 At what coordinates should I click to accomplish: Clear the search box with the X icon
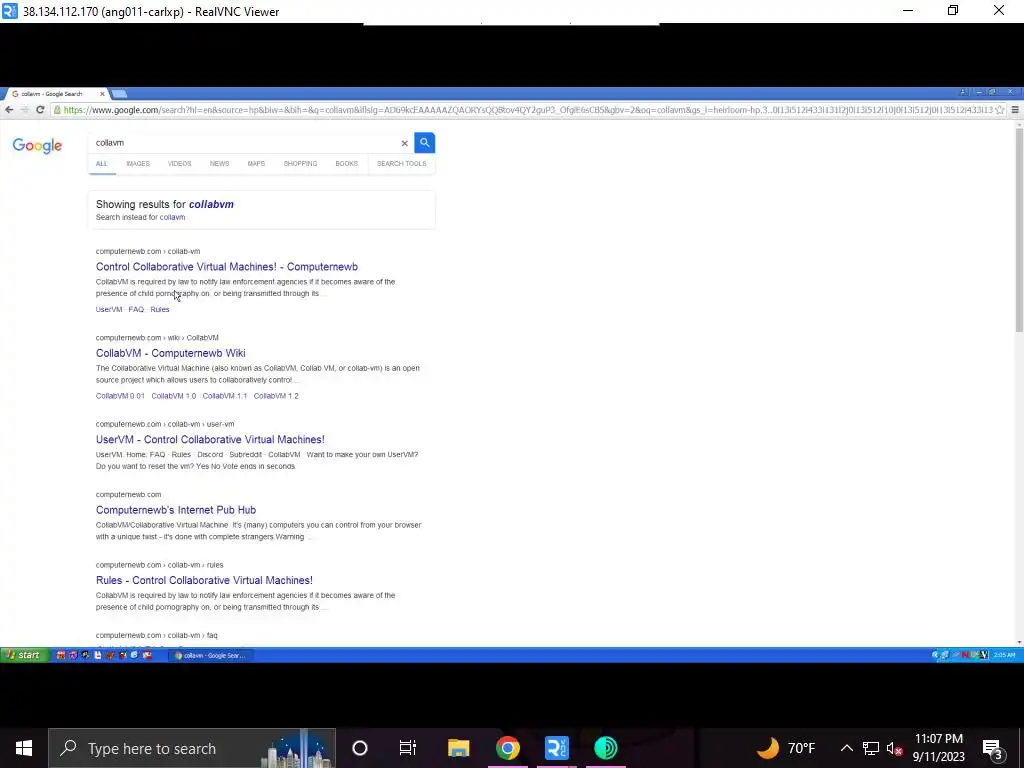(x=404, y=143)
